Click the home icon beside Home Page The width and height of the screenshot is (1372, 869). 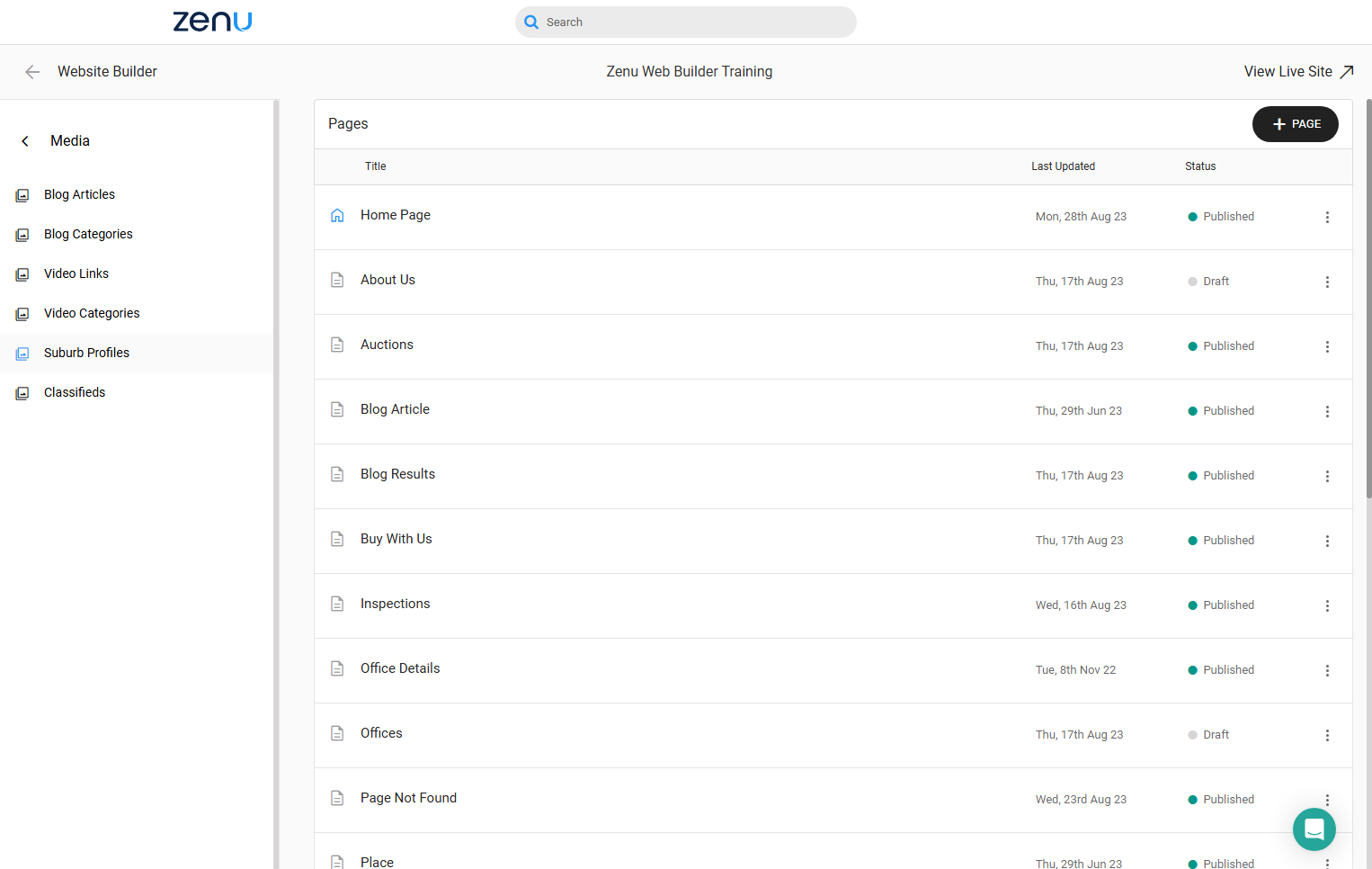337,216
